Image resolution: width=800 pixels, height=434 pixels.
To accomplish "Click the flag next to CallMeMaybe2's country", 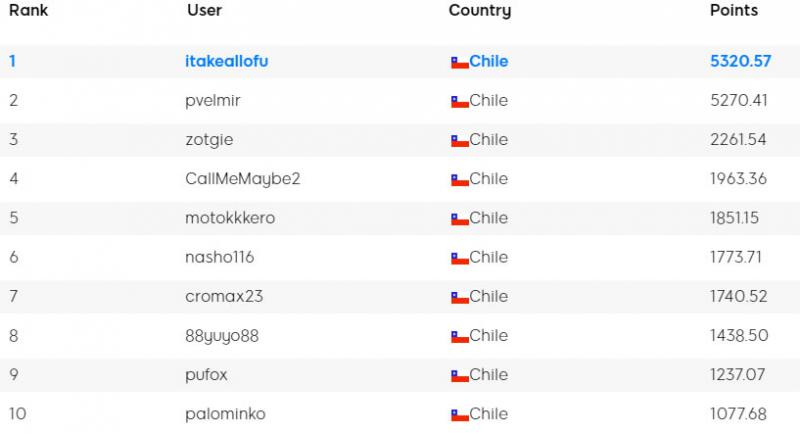I will (460, 181).
